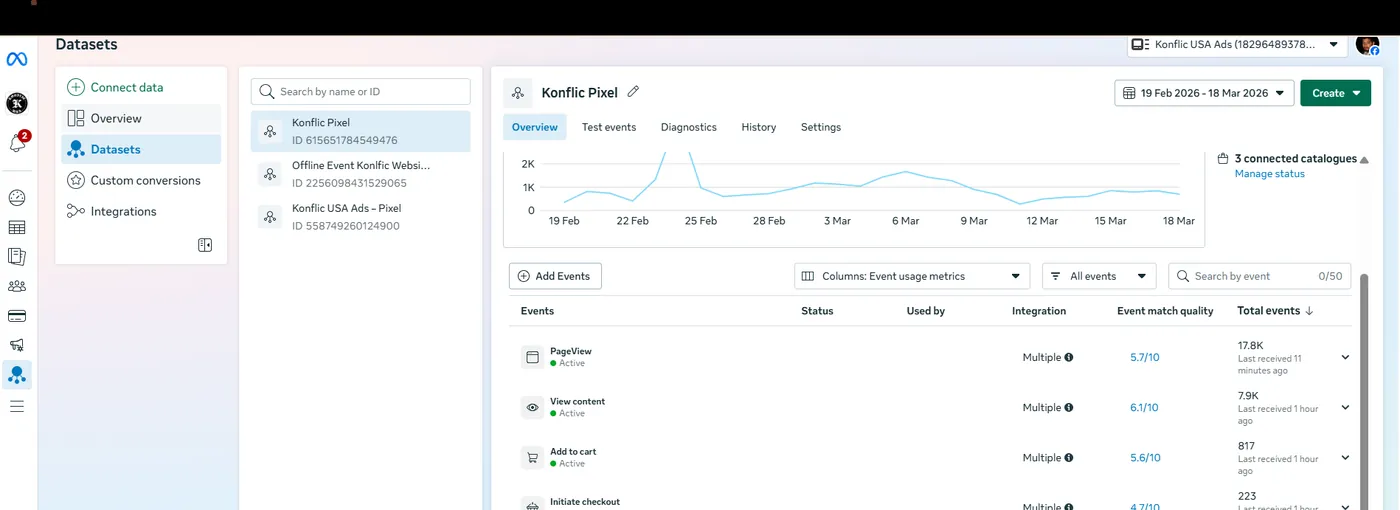Open PageView 5.7/10 match quality link
1400x510 pixels.
[x=1145, y=357]
